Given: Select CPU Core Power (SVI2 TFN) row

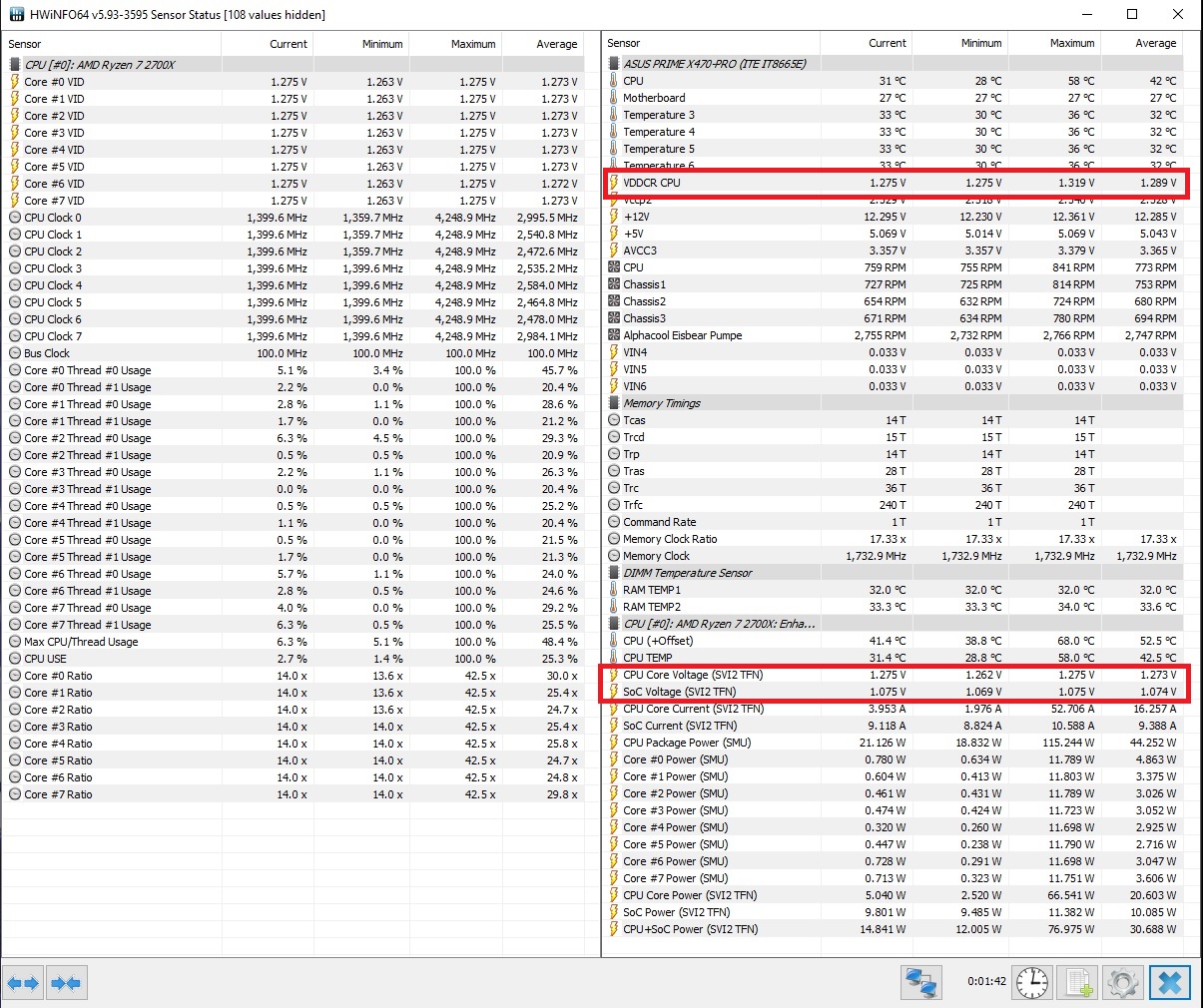Looking at the screenshot, I should click(x=894, y=895).
